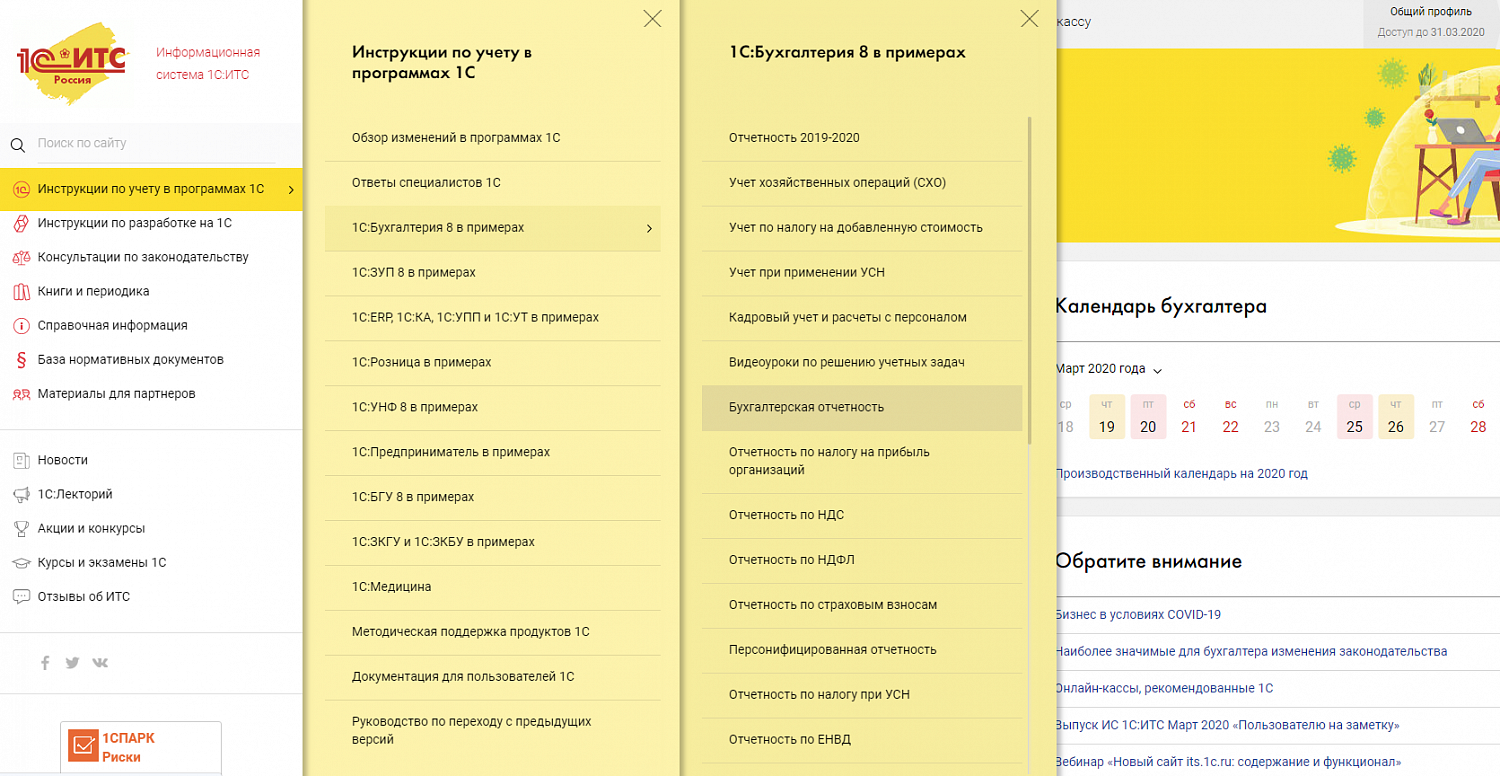This screenshot has width=1500, height=776.
Task: Click Общий профиль in the header
Action: point(1430,12)
